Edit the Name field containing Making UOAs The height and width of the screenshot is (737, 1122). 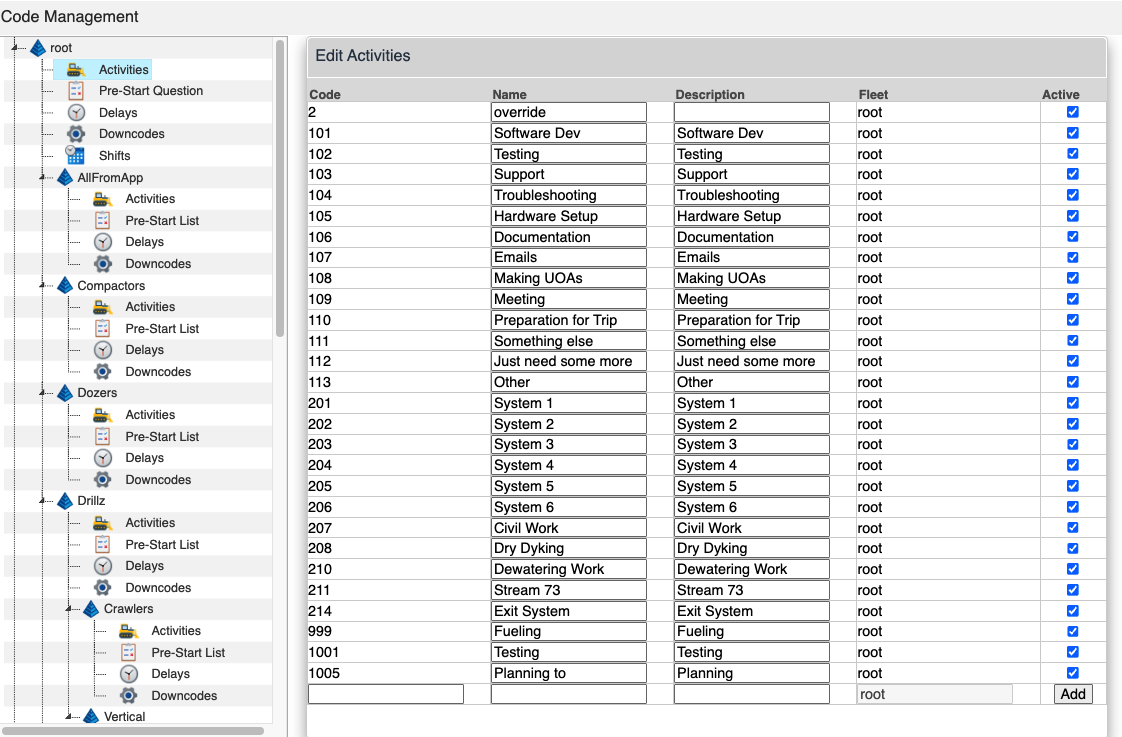coord(569,278)
